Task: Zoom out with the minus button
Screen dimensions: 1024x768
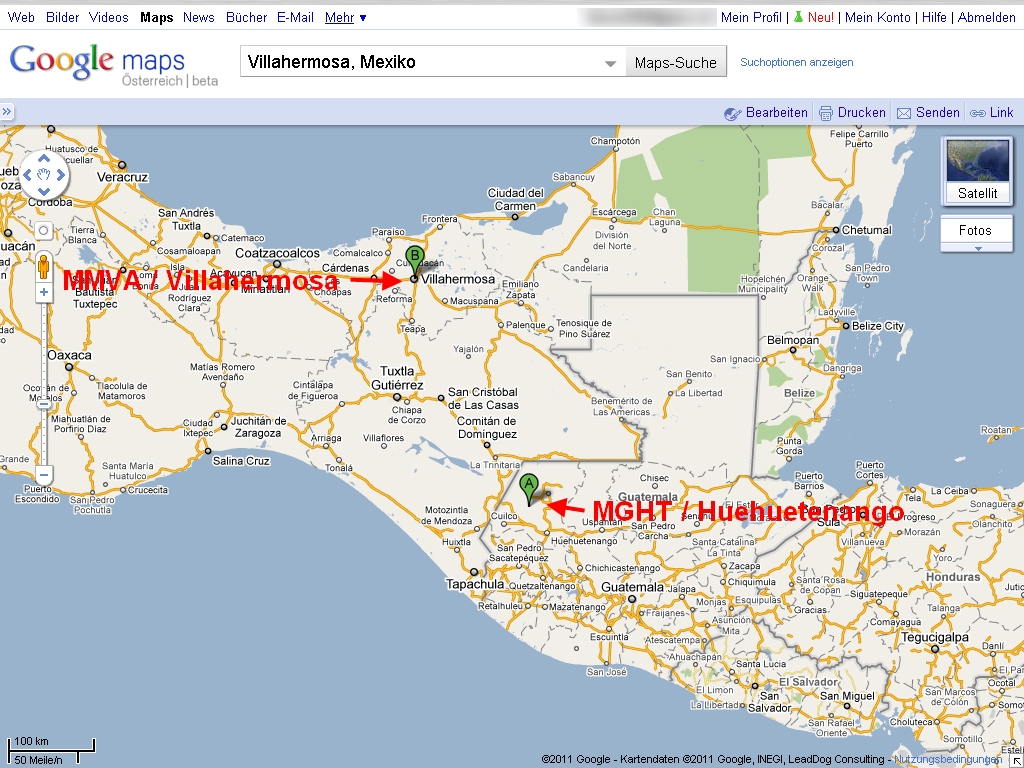Action: point(44,475)
